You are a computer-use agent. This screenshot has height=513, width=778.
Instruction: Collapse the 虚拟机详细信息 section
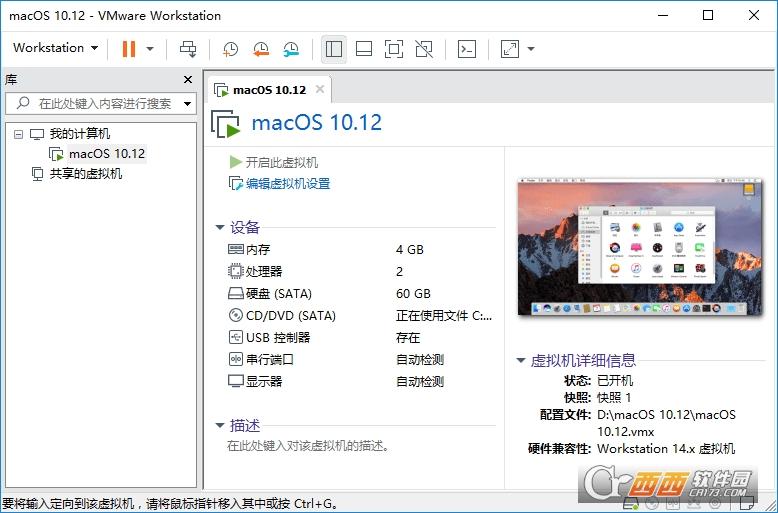click(520, 360)
